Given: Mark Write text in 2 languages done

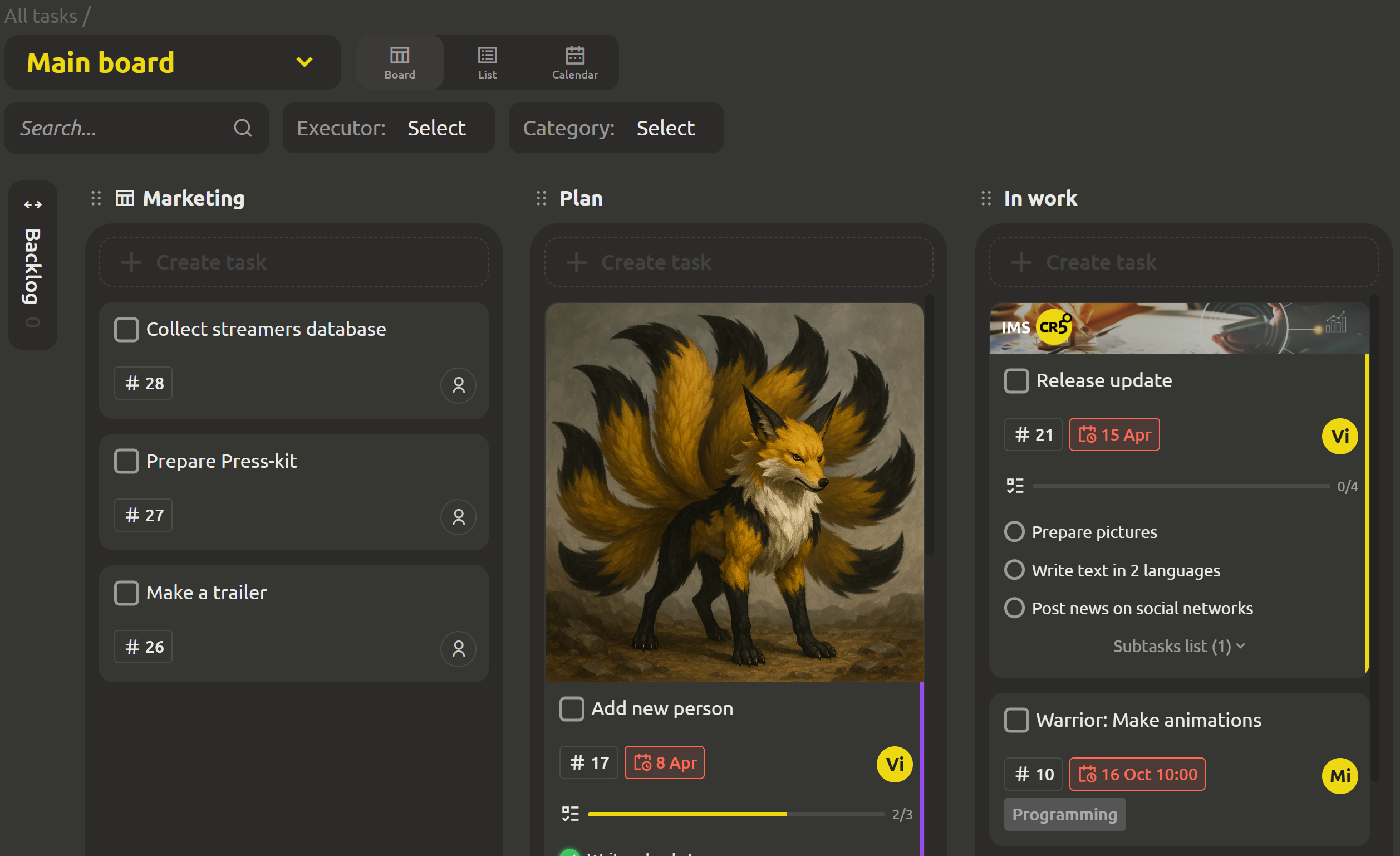Looking at the screenshot, I should [1014, 570].
